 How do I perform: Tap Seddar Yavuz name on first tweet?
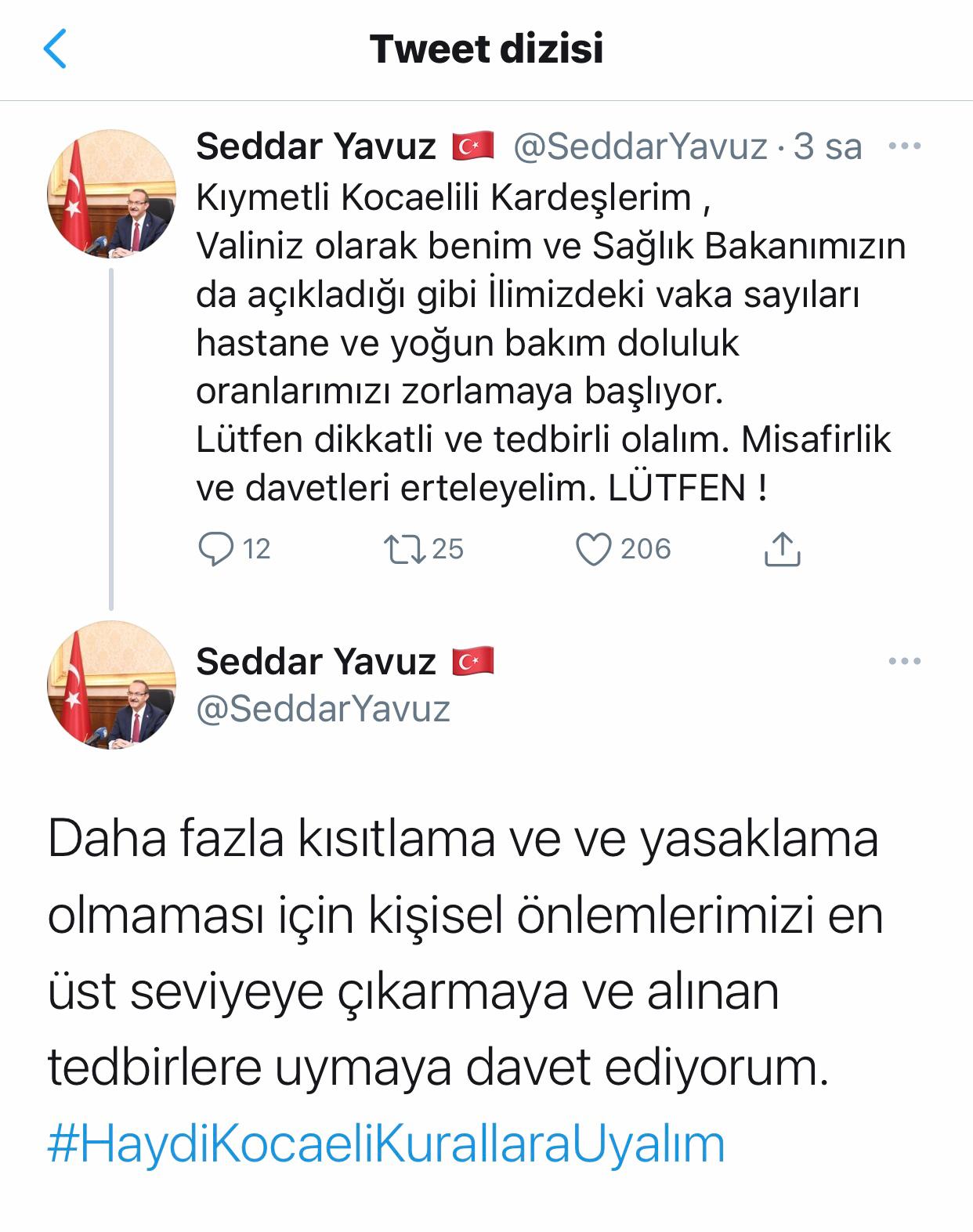coord(316,146)
